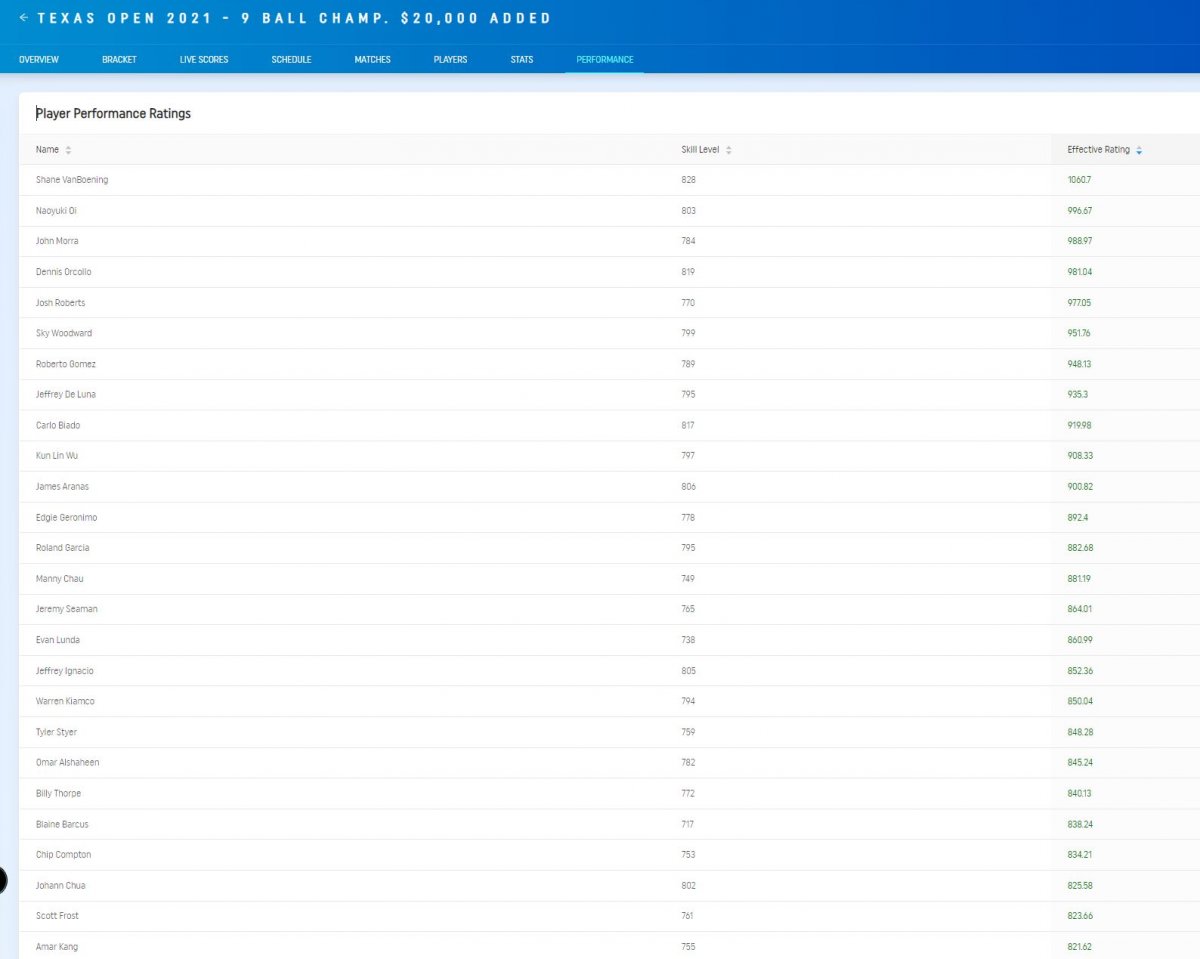Click the 996.67 effective rating

pyautogui.click(x=1080, y=211)
